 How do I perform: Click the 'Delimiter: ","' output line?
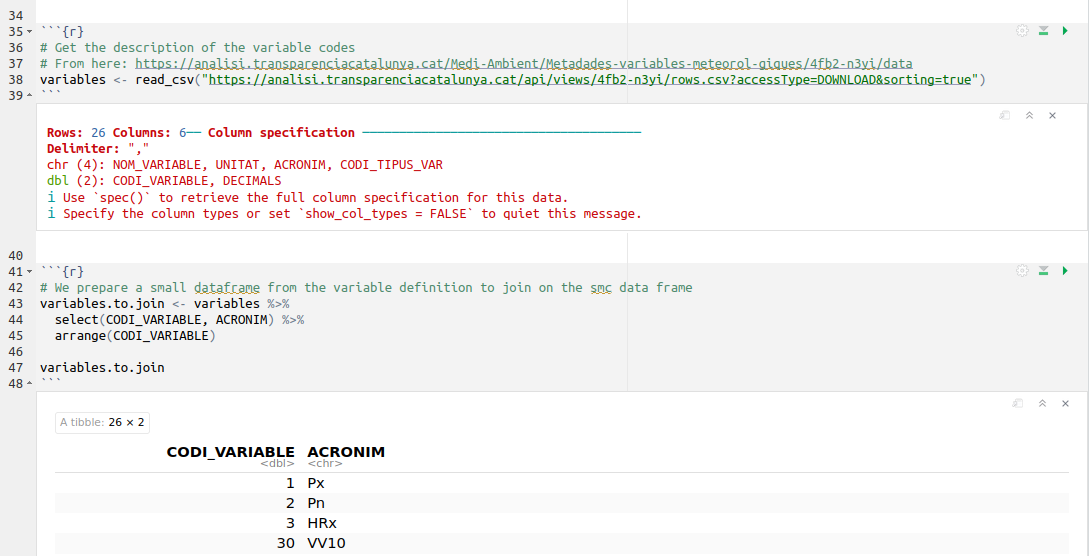pyautogui.click(x=98, y=149)
